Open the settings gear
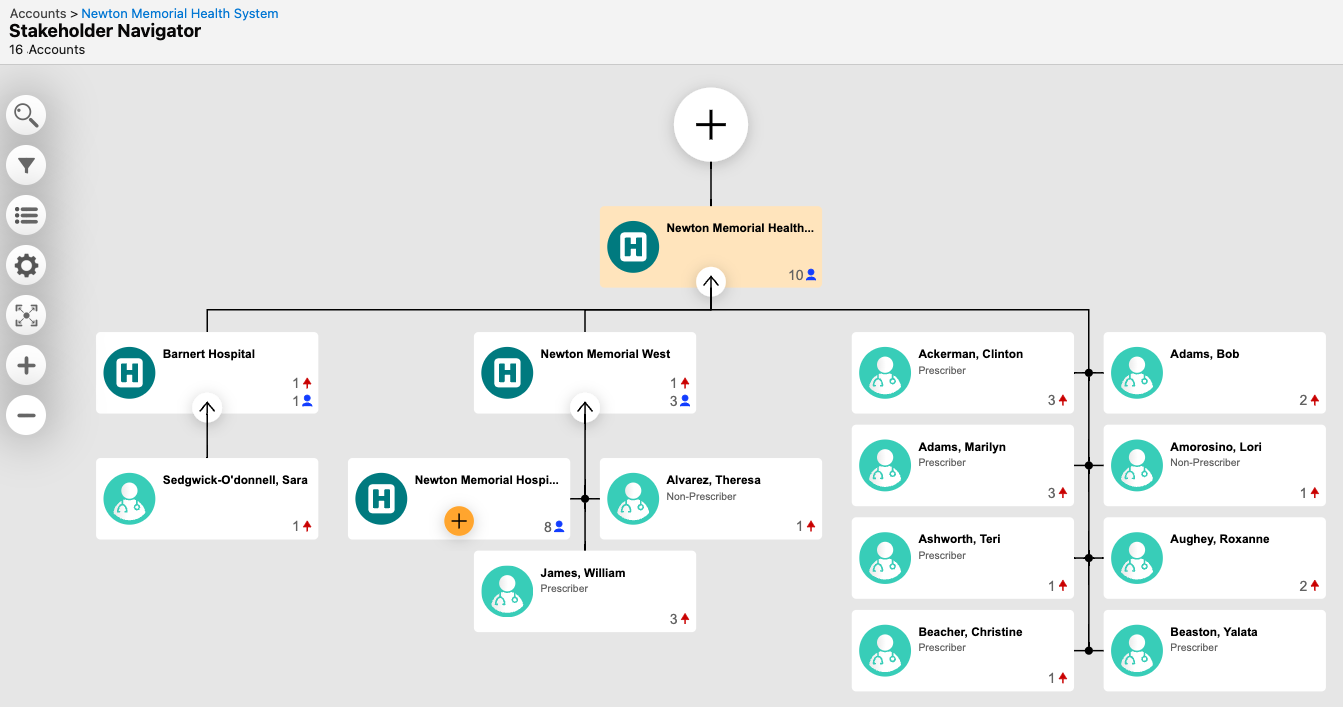The width and height of the screenshot is (1343, 707). (x=26, y=265)
